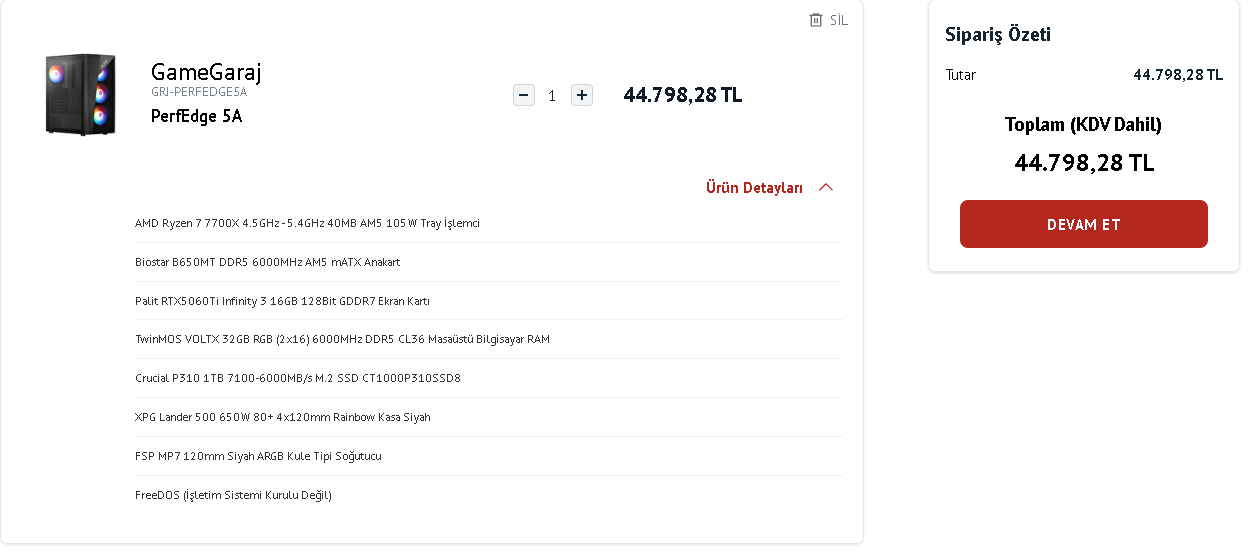The width and height of the screenshot is (1259, 559).
Task: Click the Biostar B650MT motherboard row
Action: tap(489, 262)
